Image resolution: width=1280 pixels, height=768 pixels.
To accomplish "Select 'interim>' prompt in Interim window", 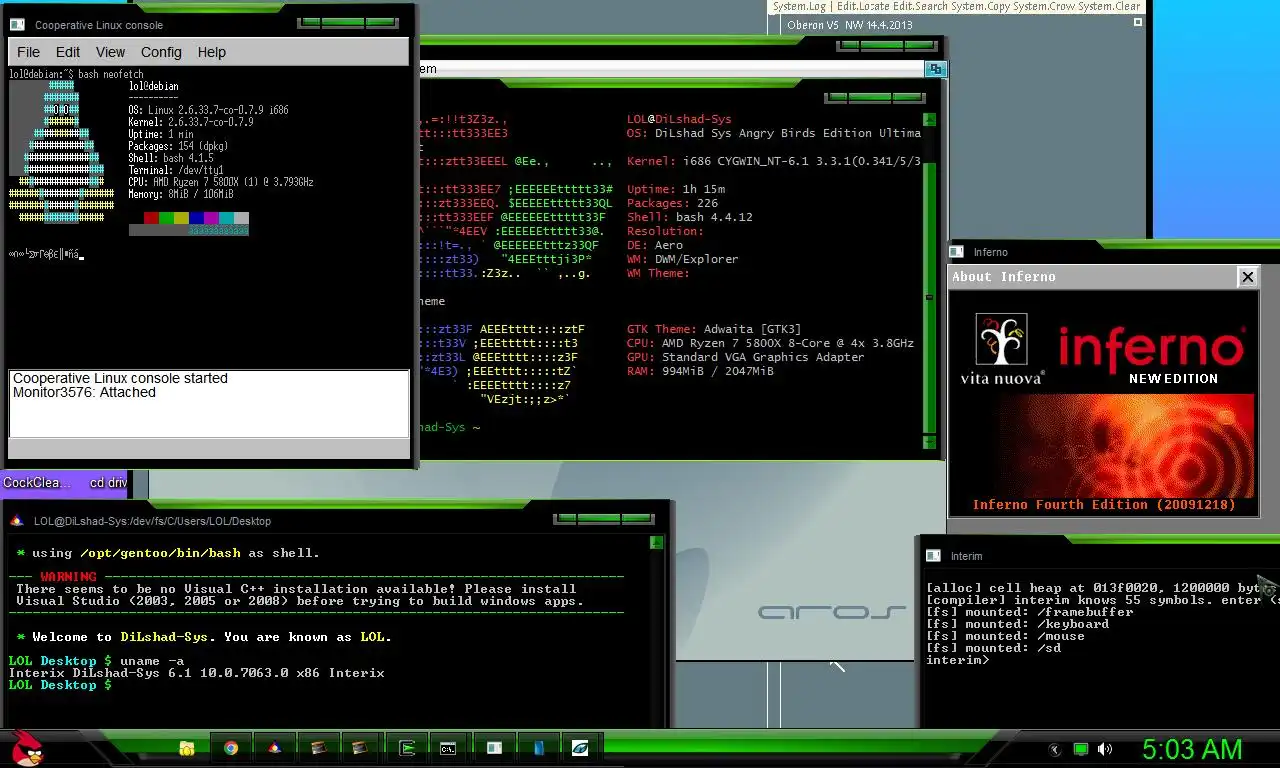I will [957, 660].
